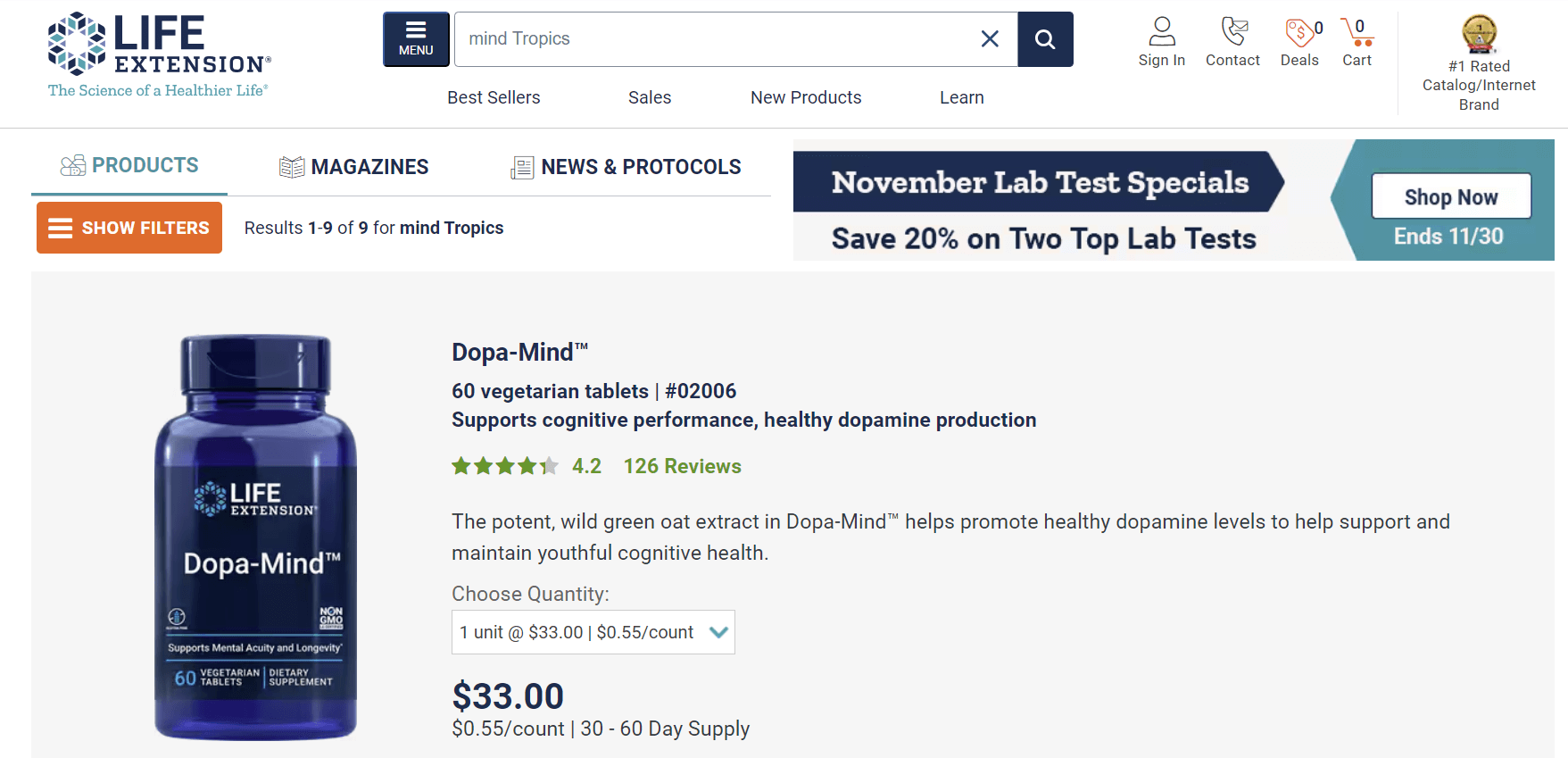1568x758 pixels.
Task: Click the Dopa-Mind bottle image
Action: pyautogui.click(x=256, y=537)
